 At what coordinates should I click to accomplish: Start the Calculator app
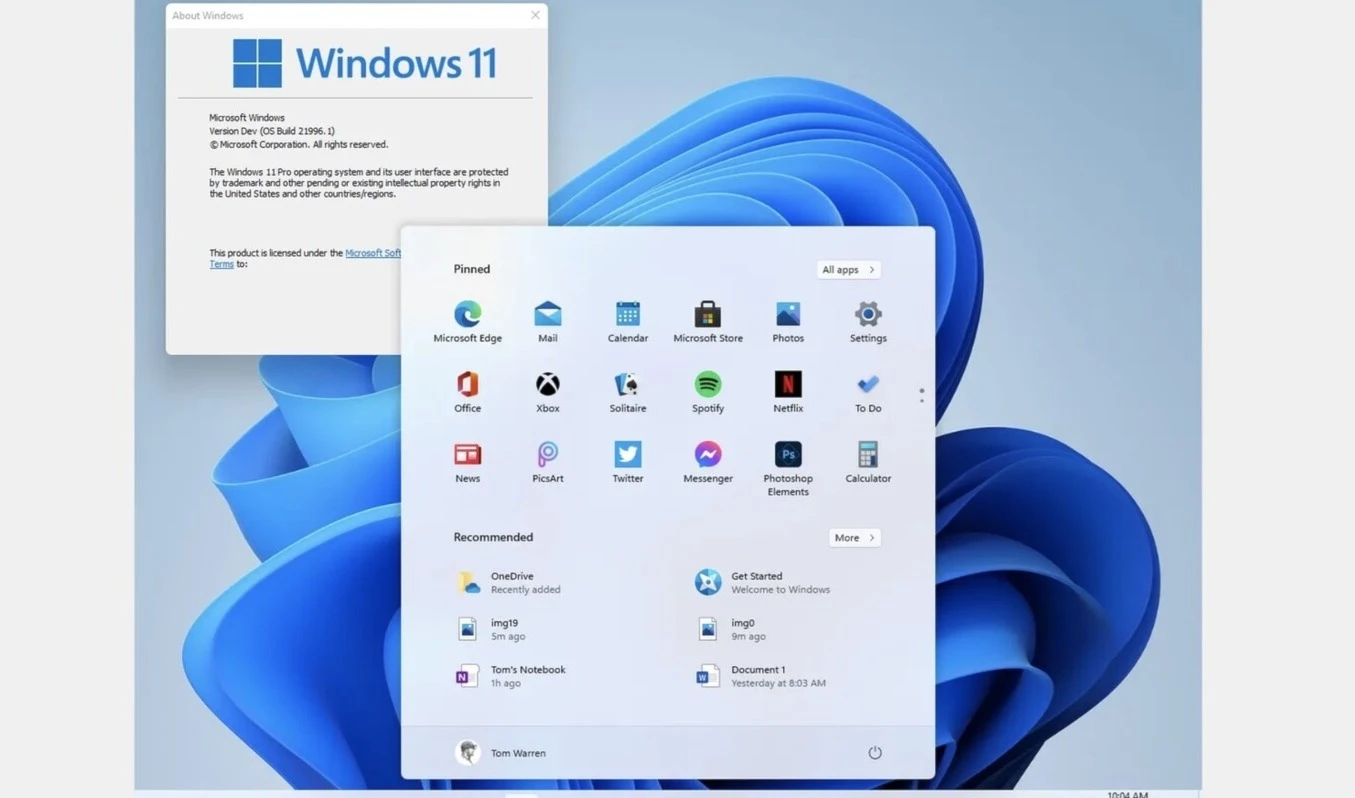click(867, 453)
